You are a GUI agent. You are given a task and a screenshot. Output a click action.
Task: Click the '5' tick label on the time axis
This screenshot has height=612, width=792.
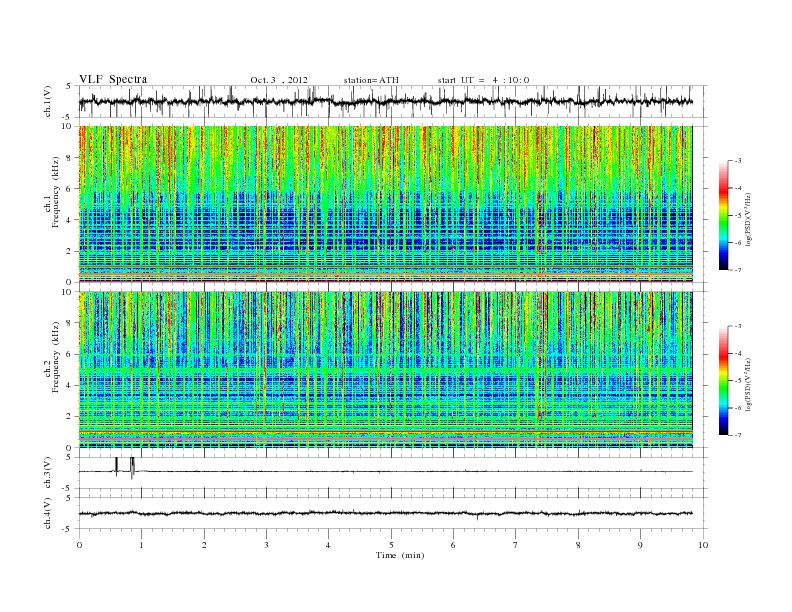391,545
